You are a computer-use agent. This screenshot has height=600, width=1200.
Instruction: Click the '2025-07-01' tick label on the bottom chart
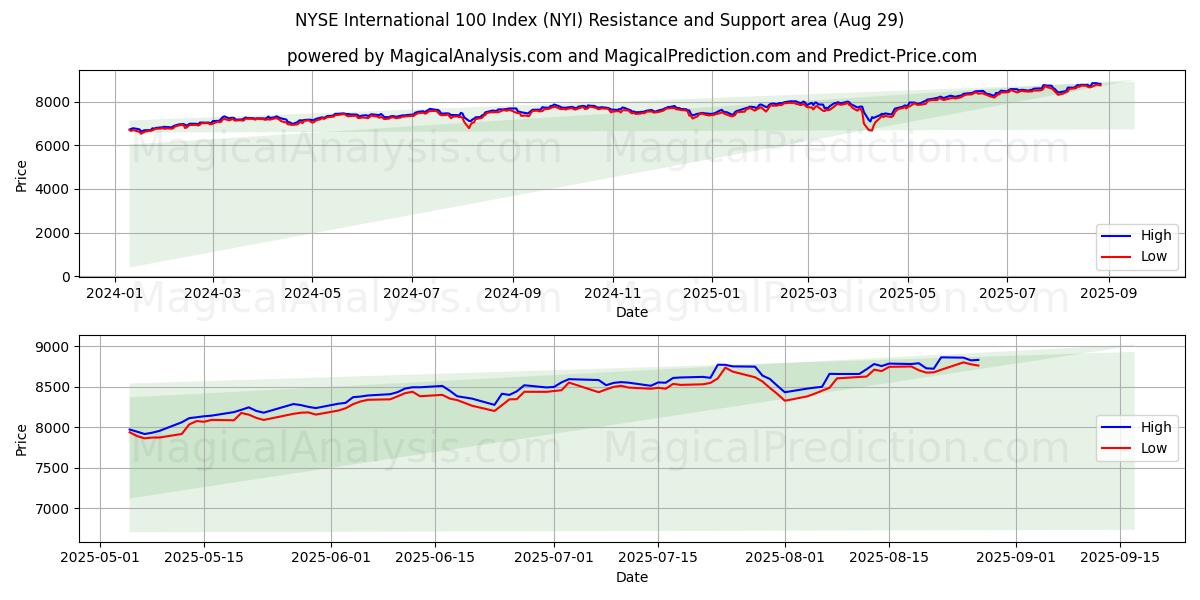point(554,559)
